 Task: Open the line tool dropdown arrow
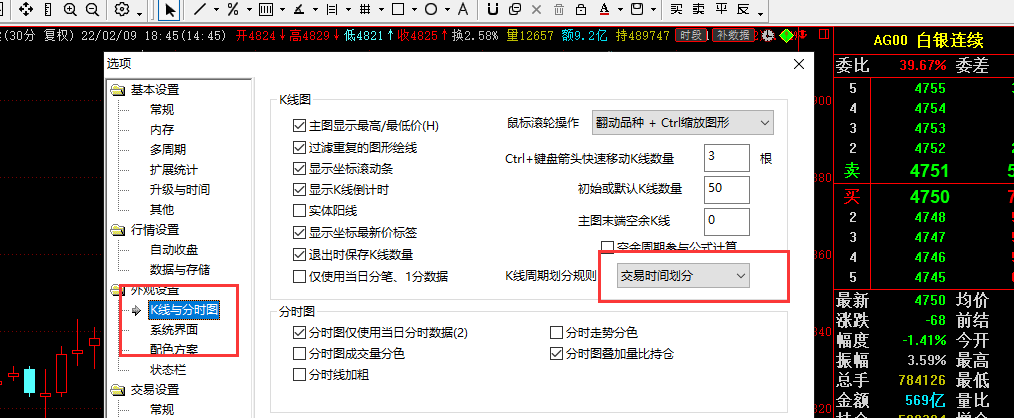216,10
